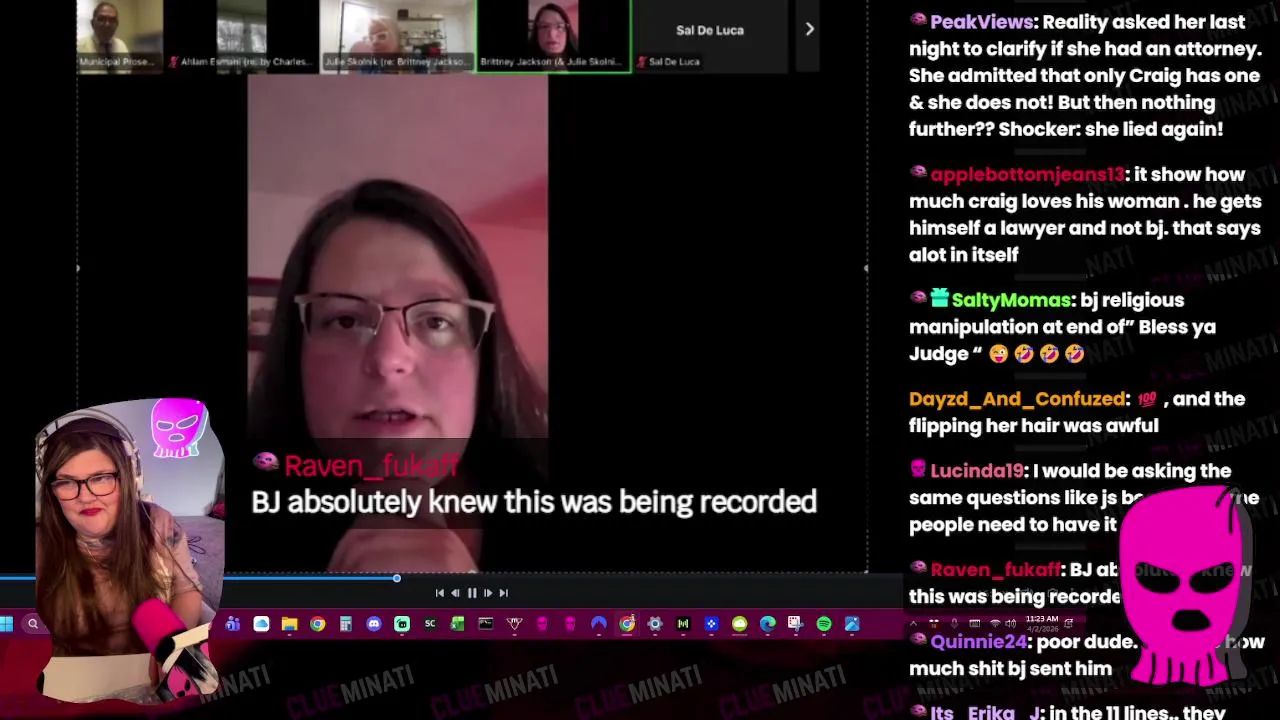The width and height of the screenshot is (1280, 720).
Task: Open the green M app on the taskbar
Action: pyautogui.click(x=683, y=624)
